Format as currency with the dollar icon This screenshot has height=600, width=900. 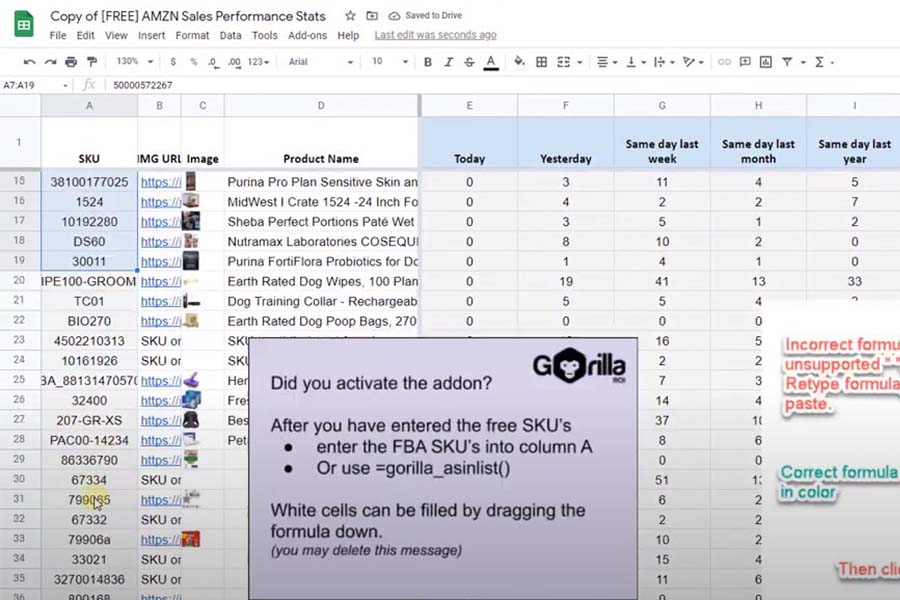[173, 62]
